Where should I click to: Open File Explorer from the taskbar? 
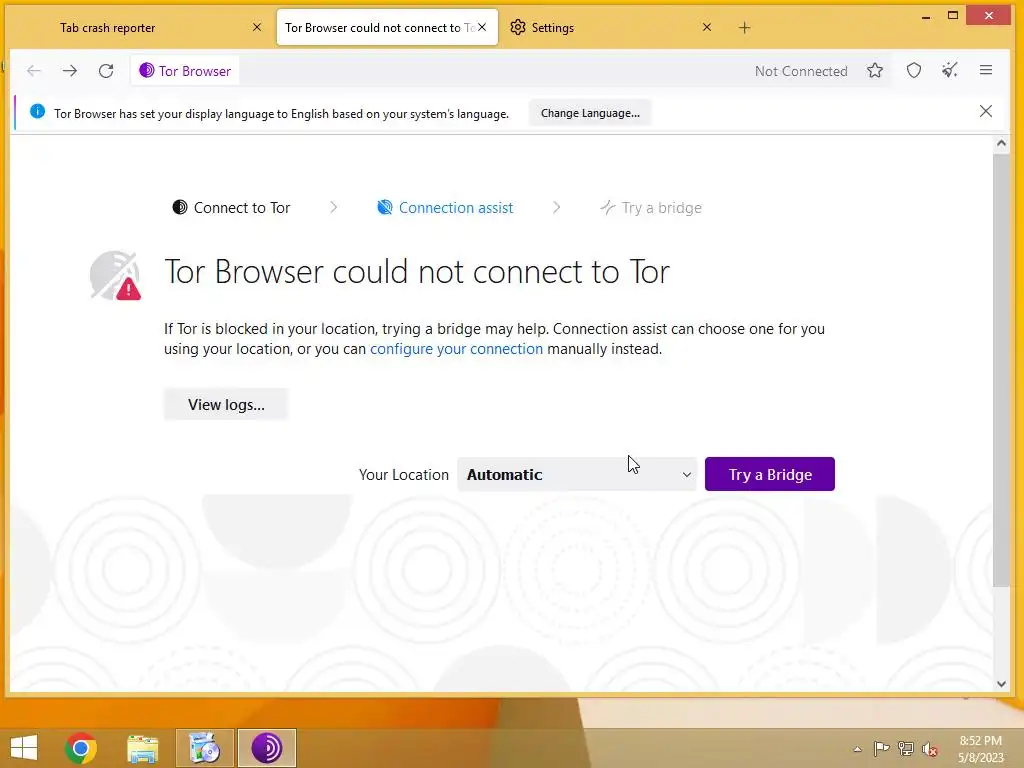142,748
